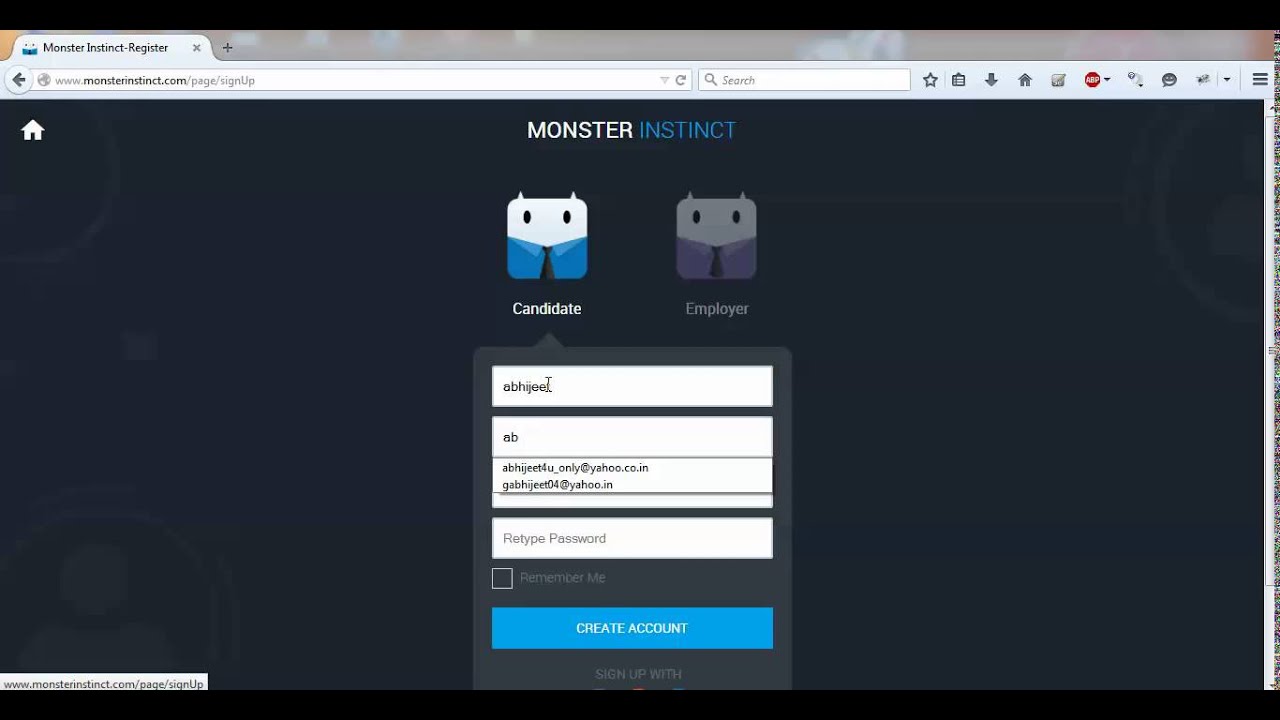Click the white home icon on the page

click(33, 130)
